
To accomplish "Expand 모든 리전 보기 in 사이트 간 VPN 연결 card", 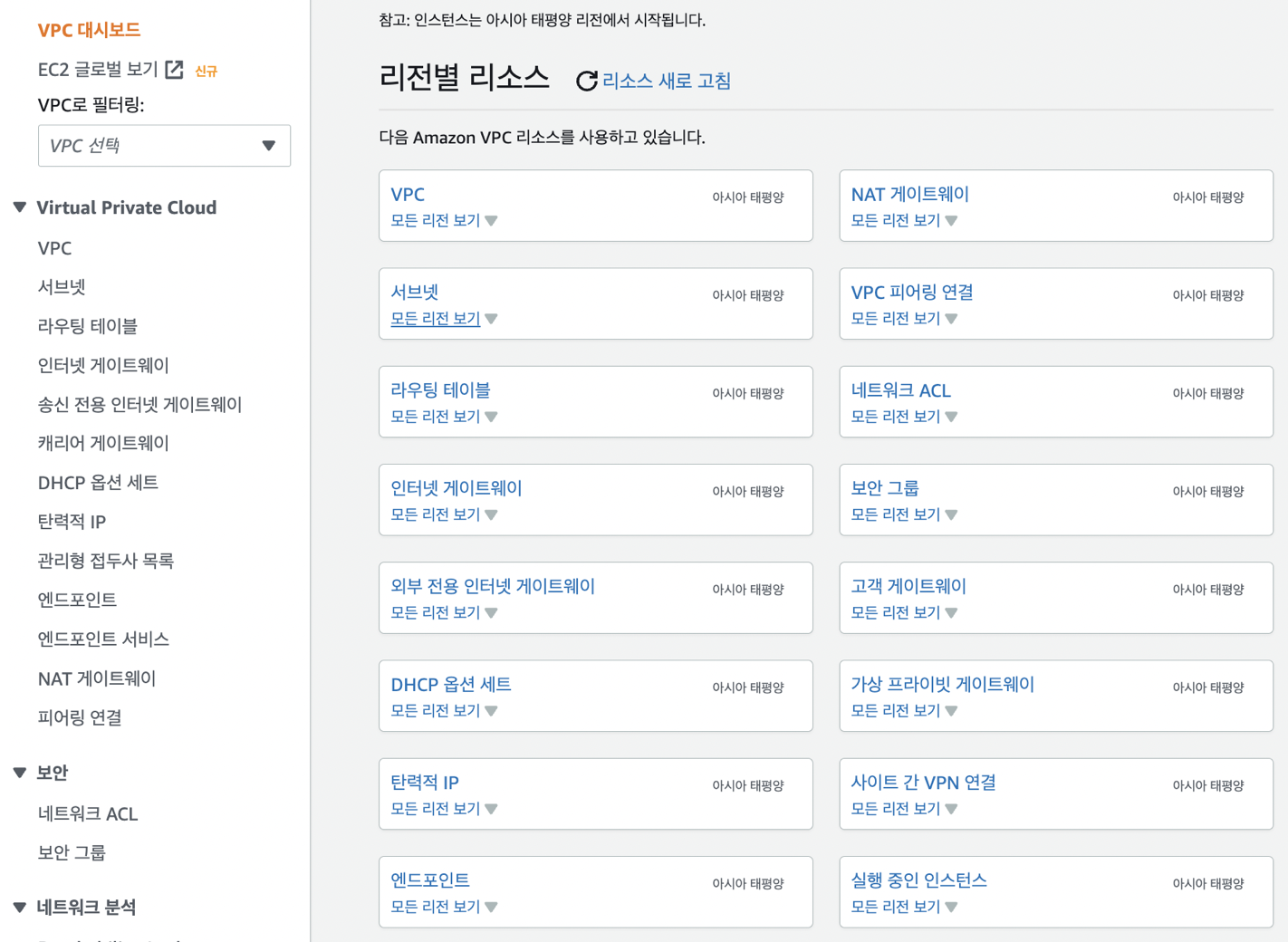I will (904, 809).
